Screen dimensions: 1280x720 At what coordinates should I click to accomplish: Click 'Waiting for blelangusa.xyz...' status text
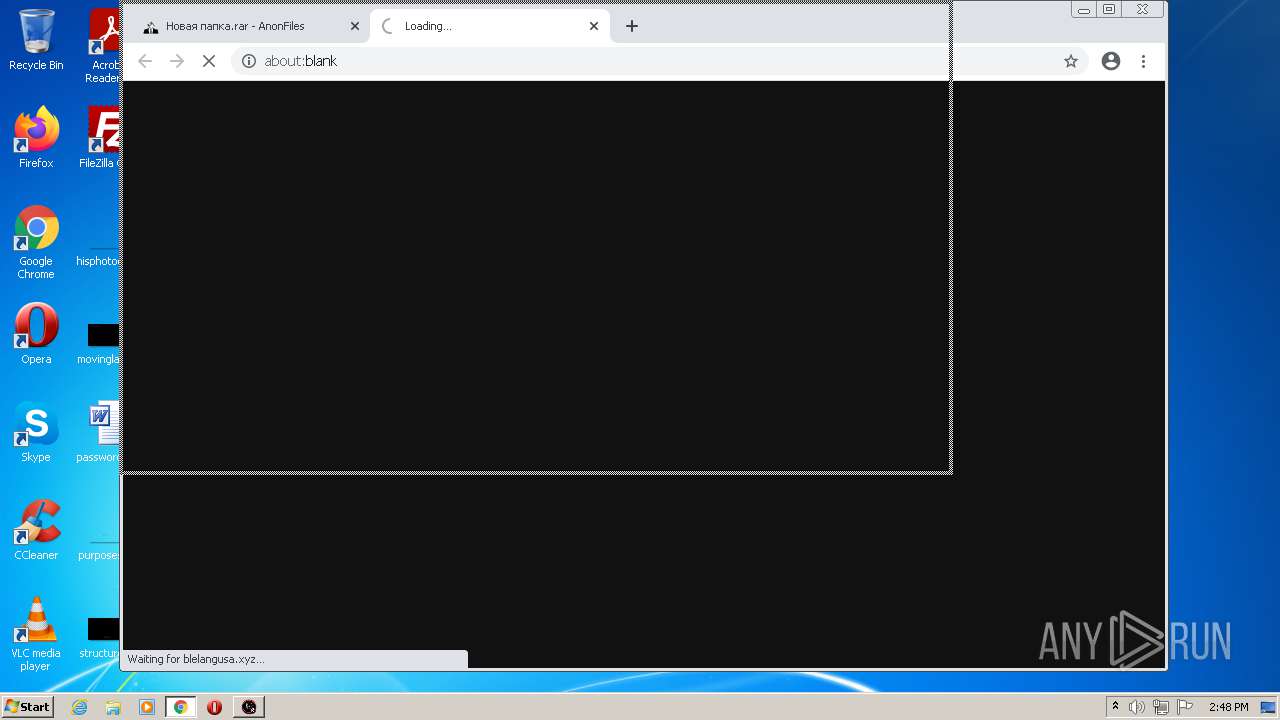click(196, 659)
